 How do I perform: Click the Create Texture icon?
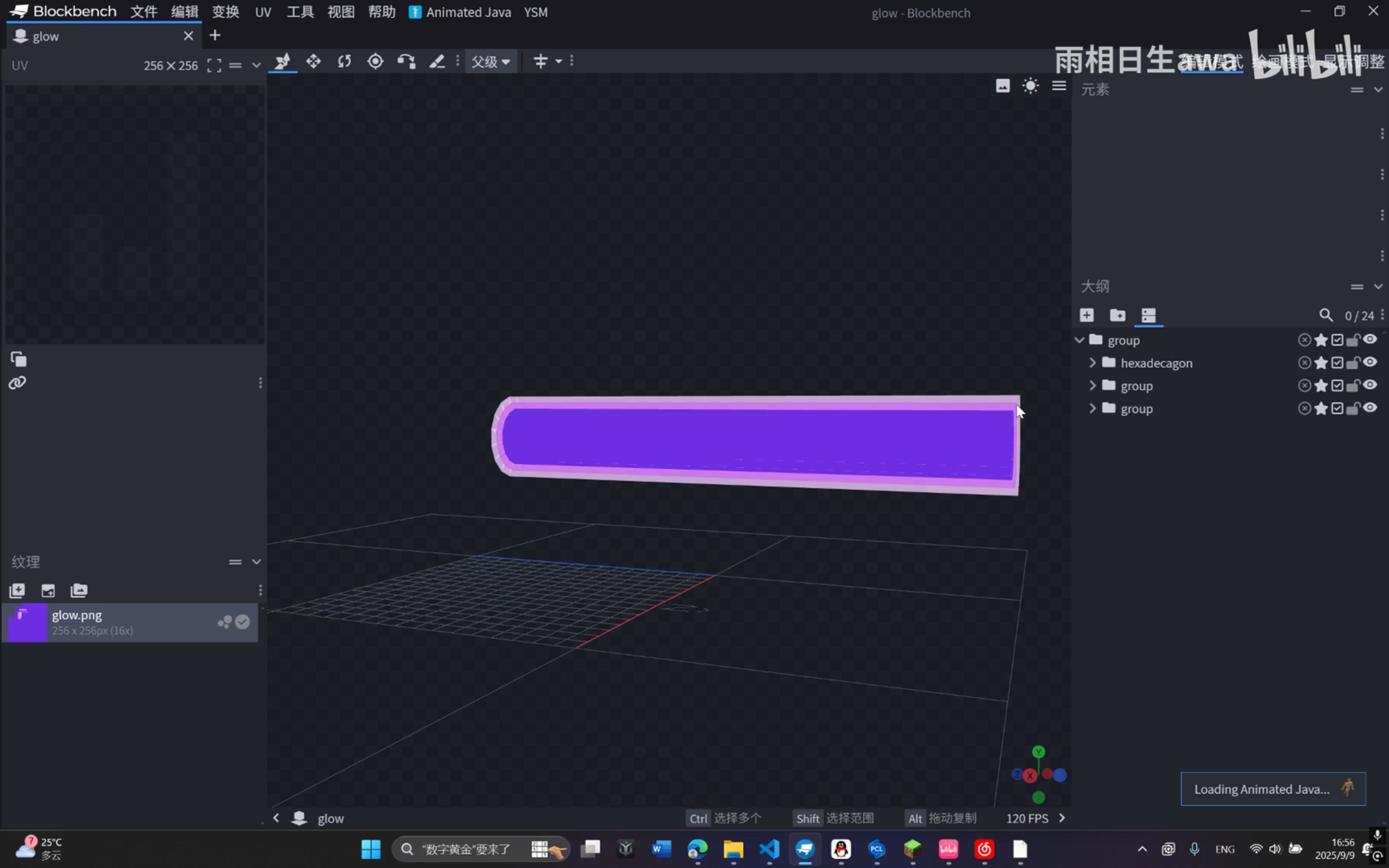point(48,590)
